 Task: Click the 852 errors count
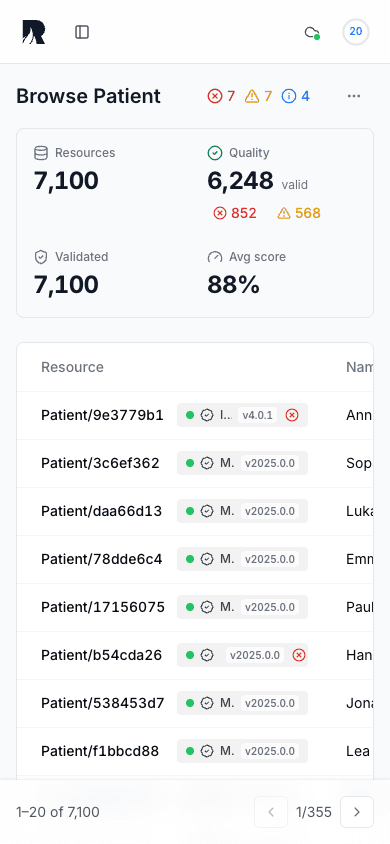(235, 213)
